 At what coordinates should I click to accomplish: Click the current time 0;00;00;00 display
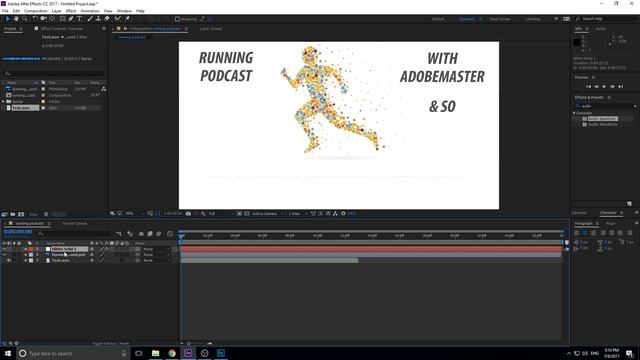[18, 231]
